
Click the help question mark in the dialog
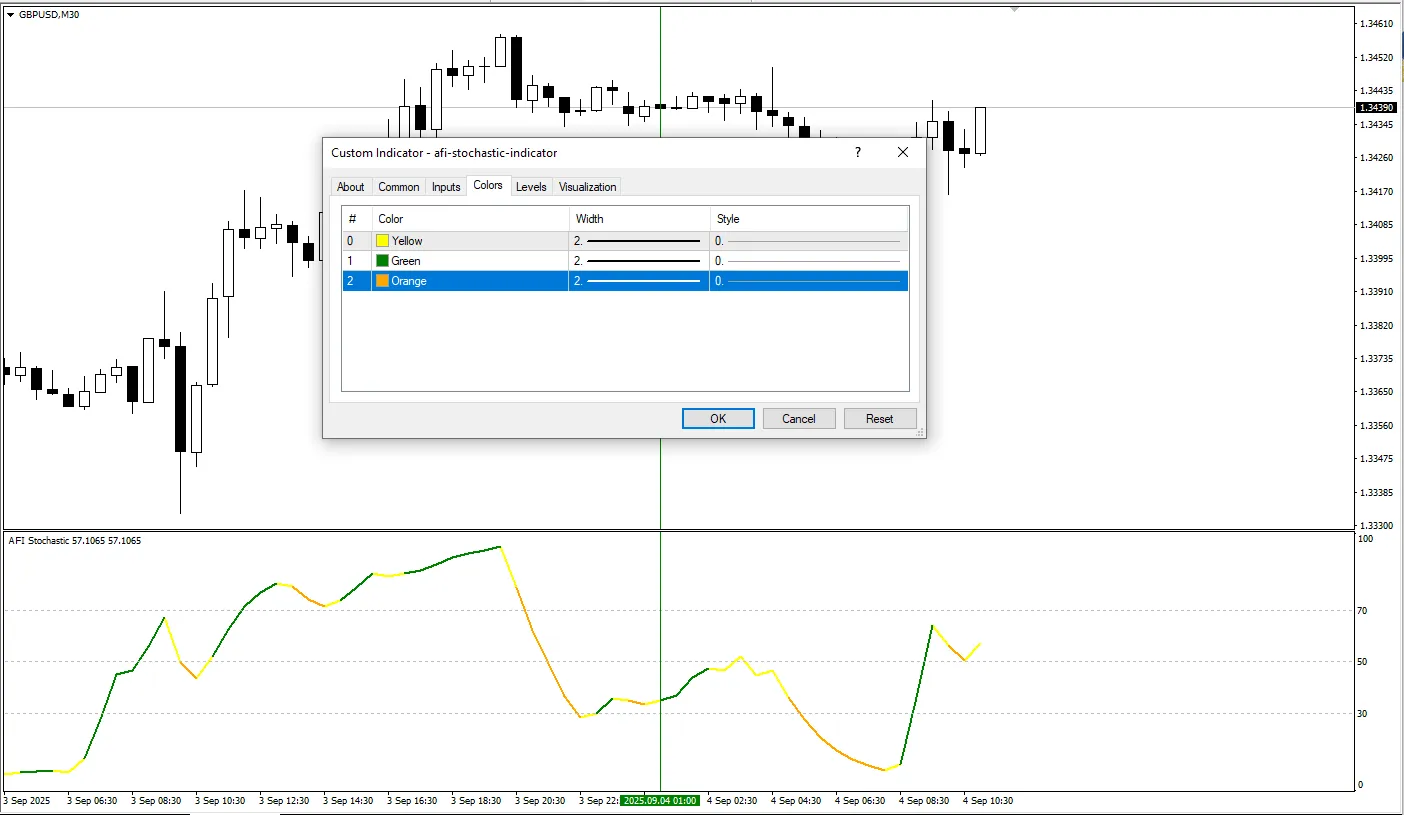pos(857,152)
